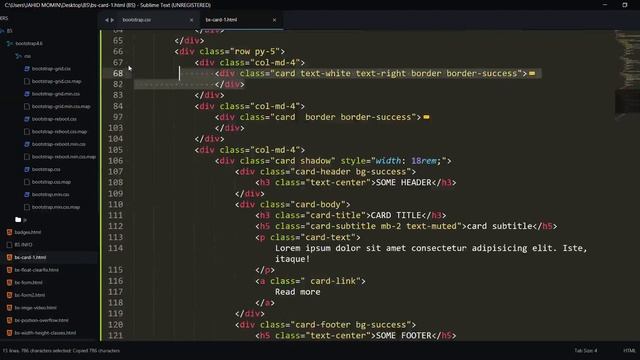The image size is (640, 360).
Task: Click "text-white" class on line 68
Action: 325,73
